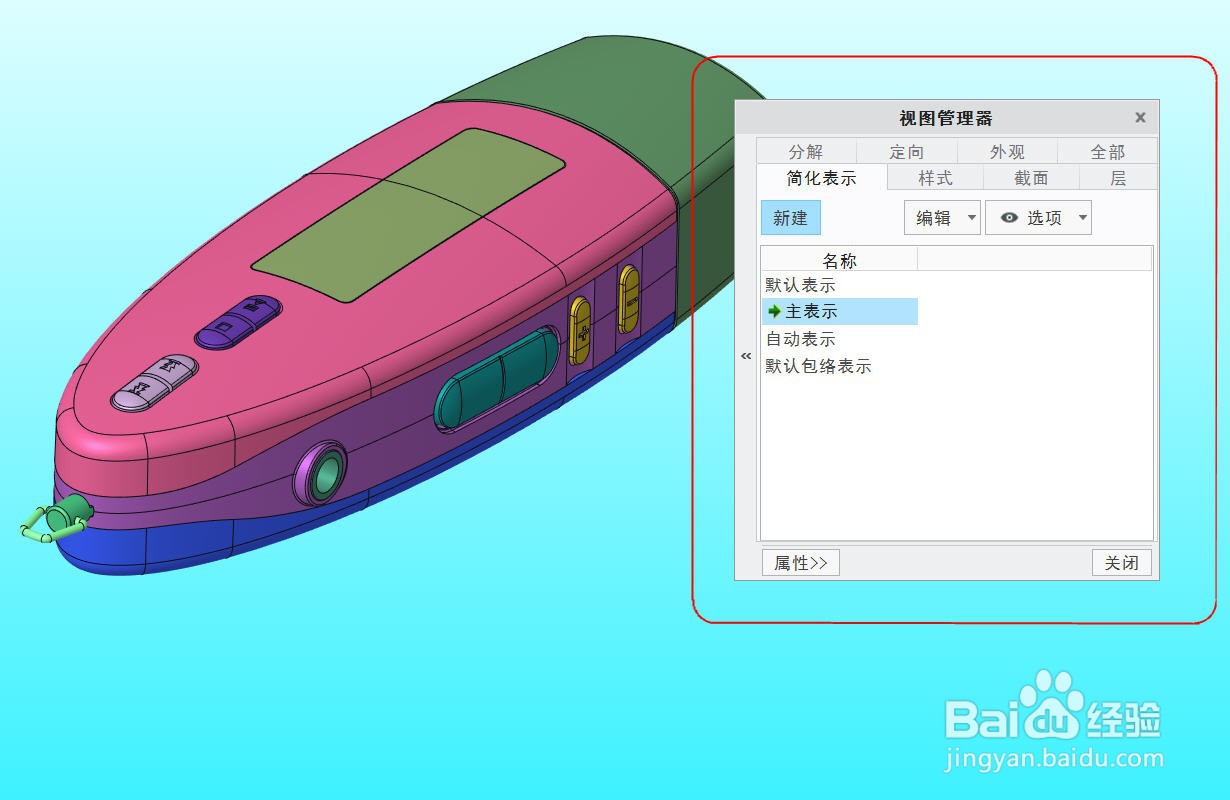The image size is (1230, 800).
Task: Switch to the 样式 tab
Action: [936, 178]
